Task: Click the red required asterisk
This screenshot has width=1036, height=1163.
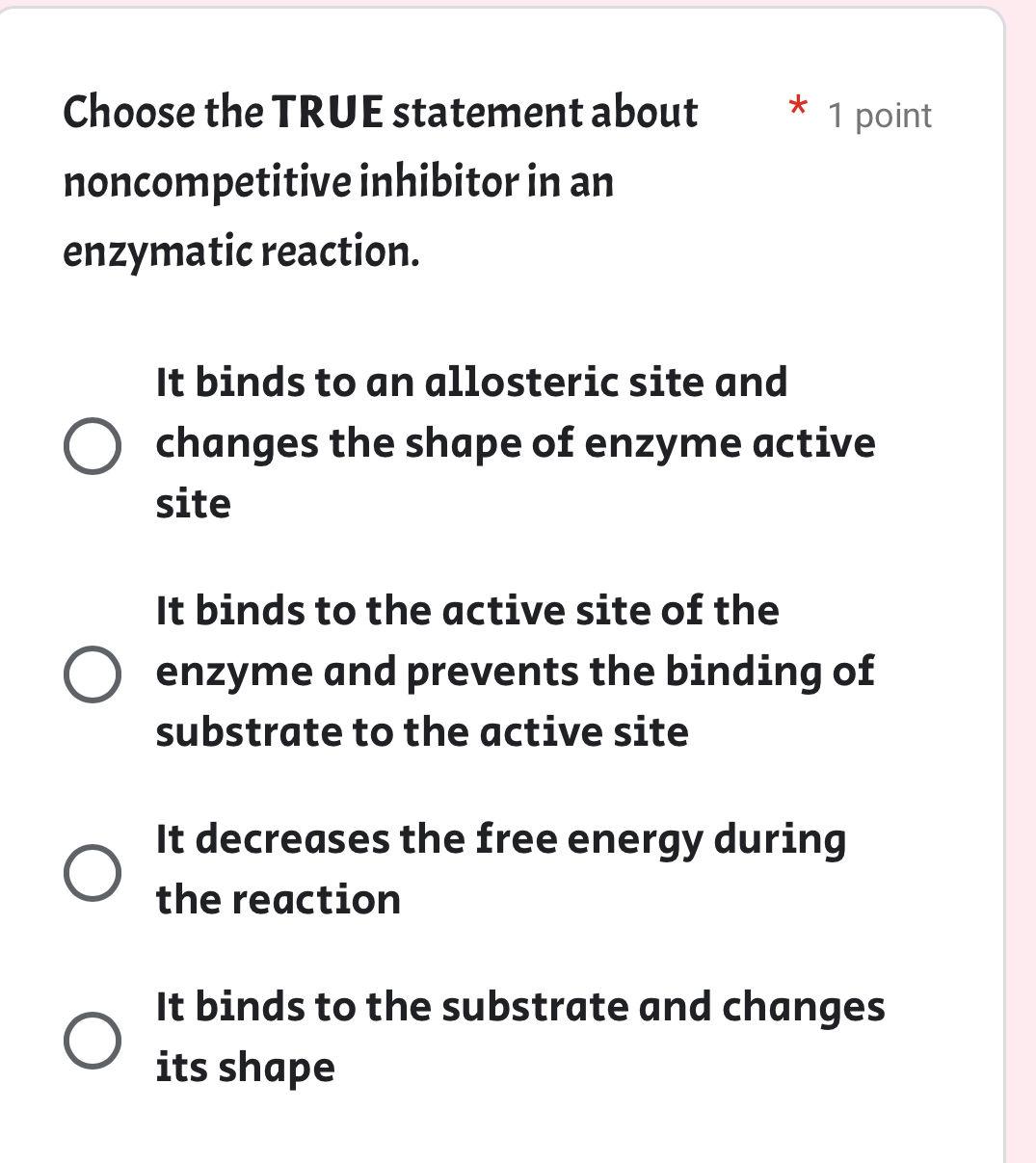Action: (x=798, y=109)
